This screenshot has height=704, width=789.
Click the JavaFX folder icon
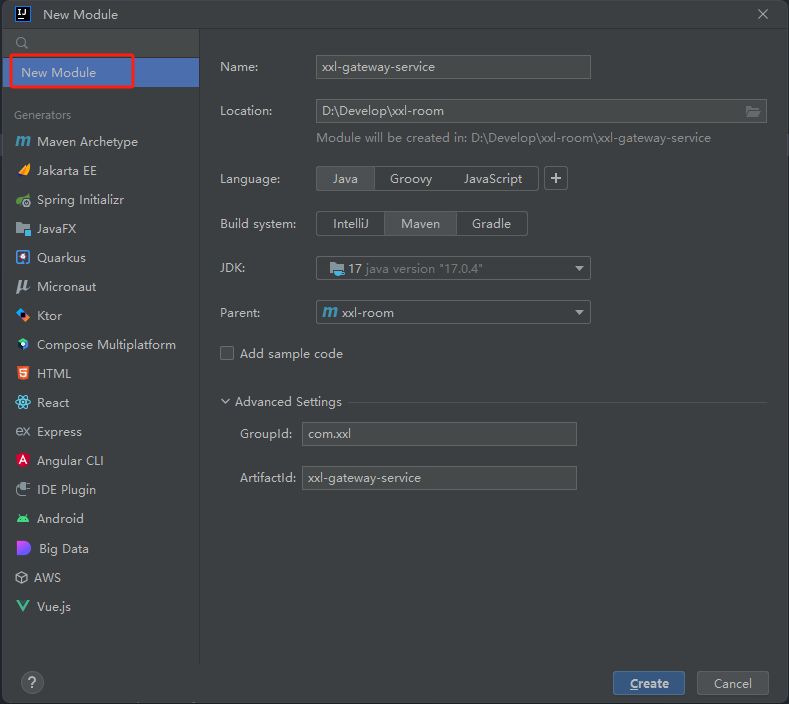coord(23,228)
